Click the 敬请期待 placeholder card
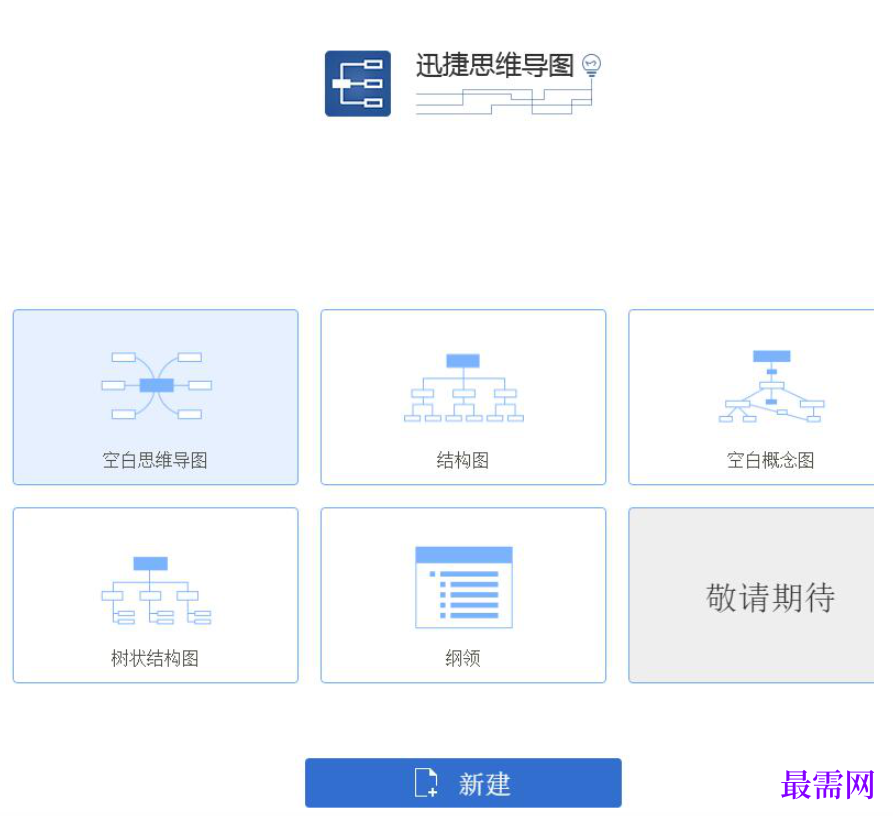The width and height of the screenshot is (893, 816). pos(751,595)
